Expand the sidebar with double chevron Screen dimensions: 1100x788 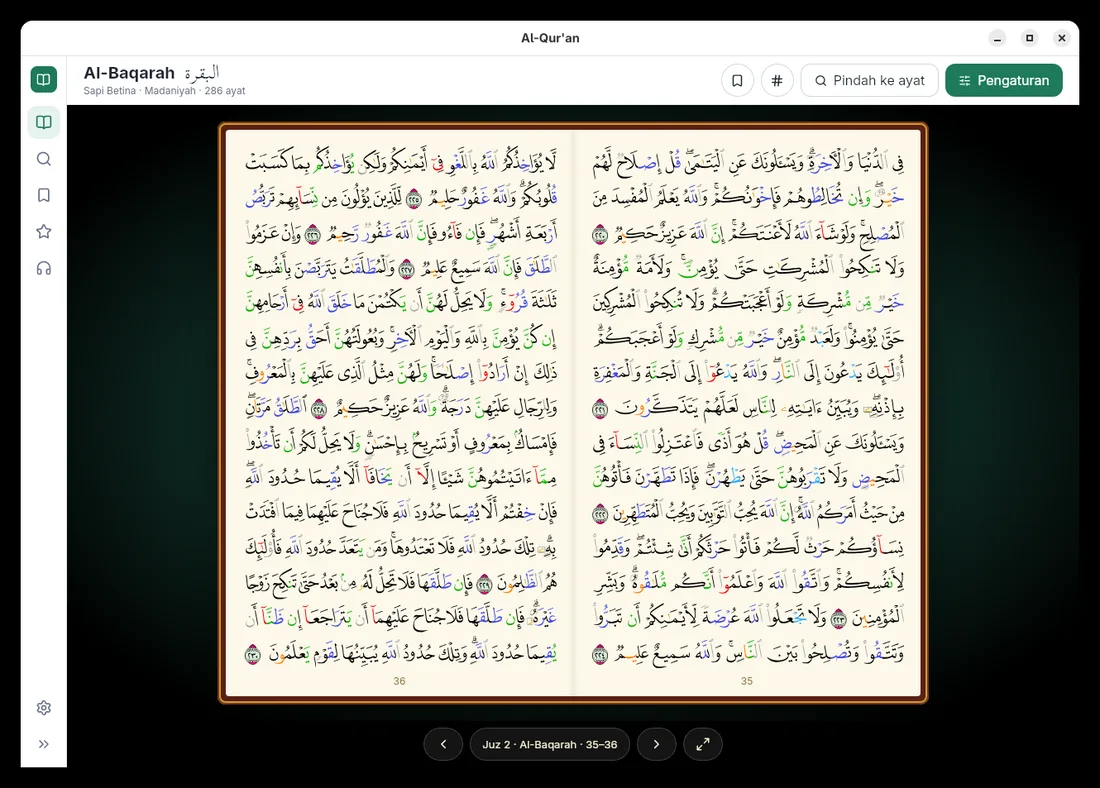pyautogui.click(x=43, y=744)
